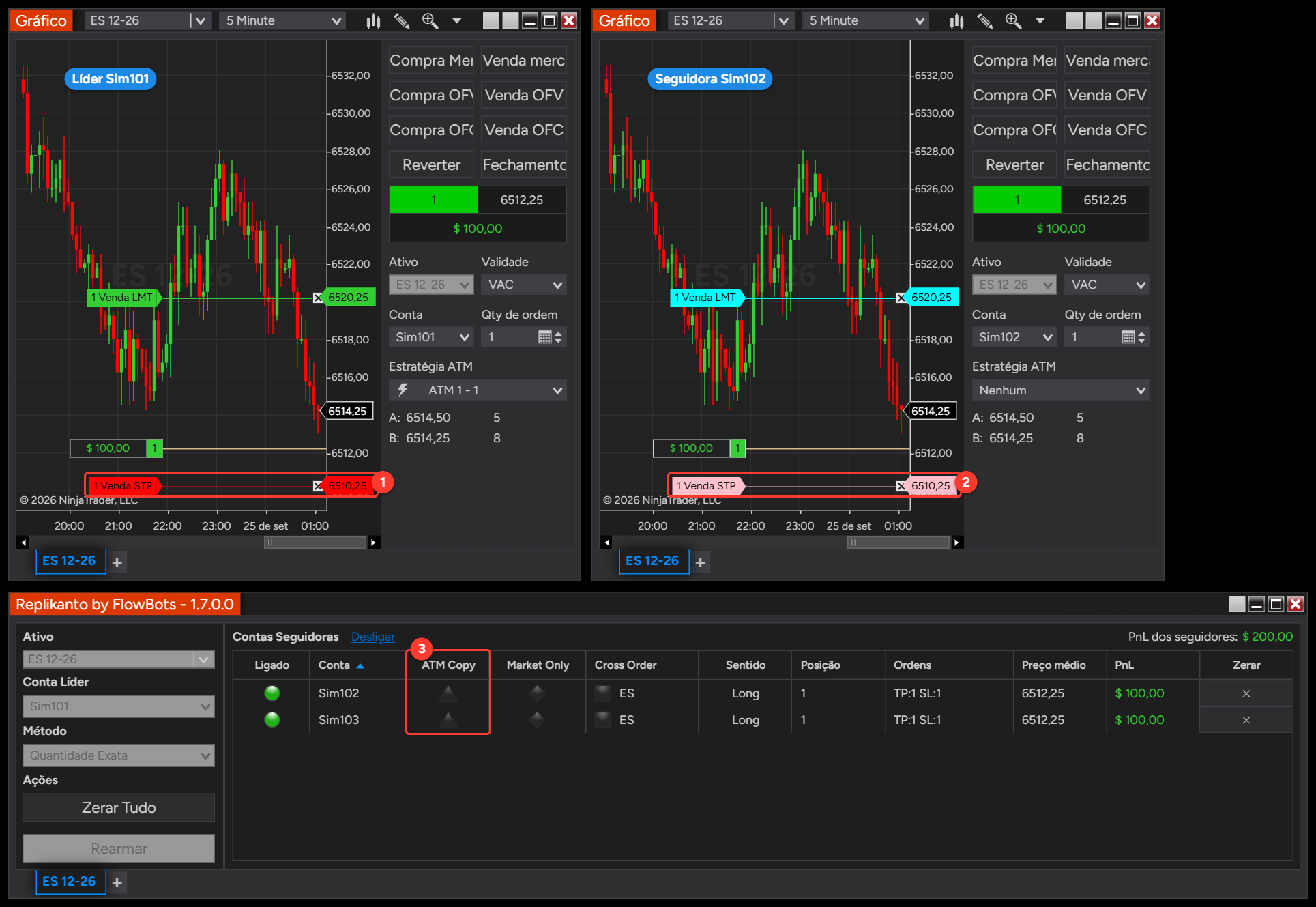Open quantity calculator icon in Sim101 chart trader
The width and height of the screenshot is (1316, 907).
click(x=544, y=337)
